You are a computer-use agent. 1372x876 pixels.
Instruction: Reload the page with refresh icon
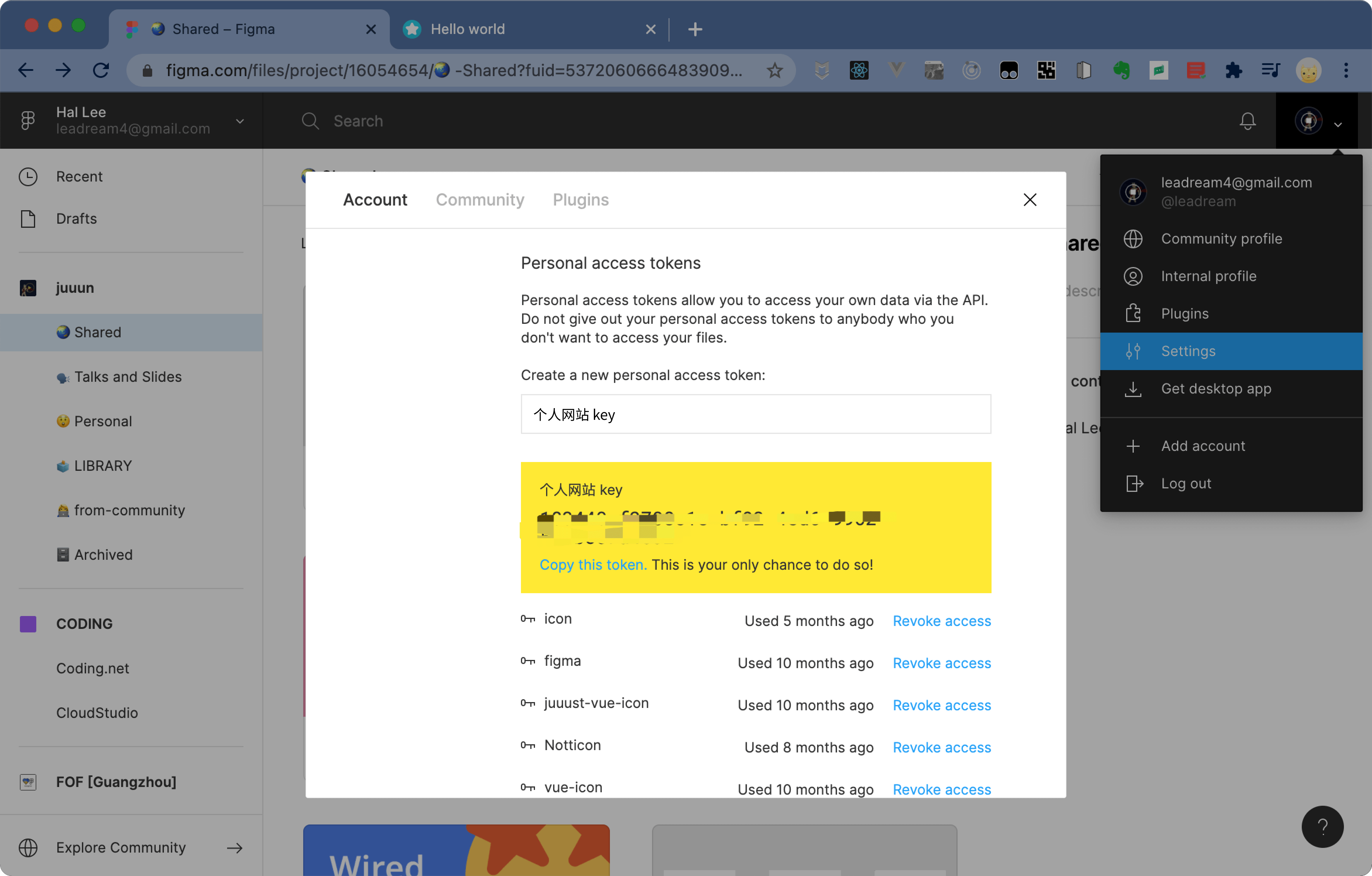point(101,70)
